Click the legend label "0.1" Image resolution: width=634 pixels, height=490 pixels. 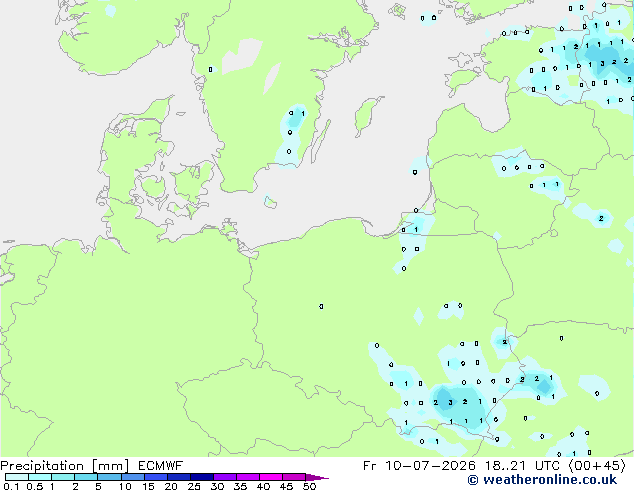(11, 486)
